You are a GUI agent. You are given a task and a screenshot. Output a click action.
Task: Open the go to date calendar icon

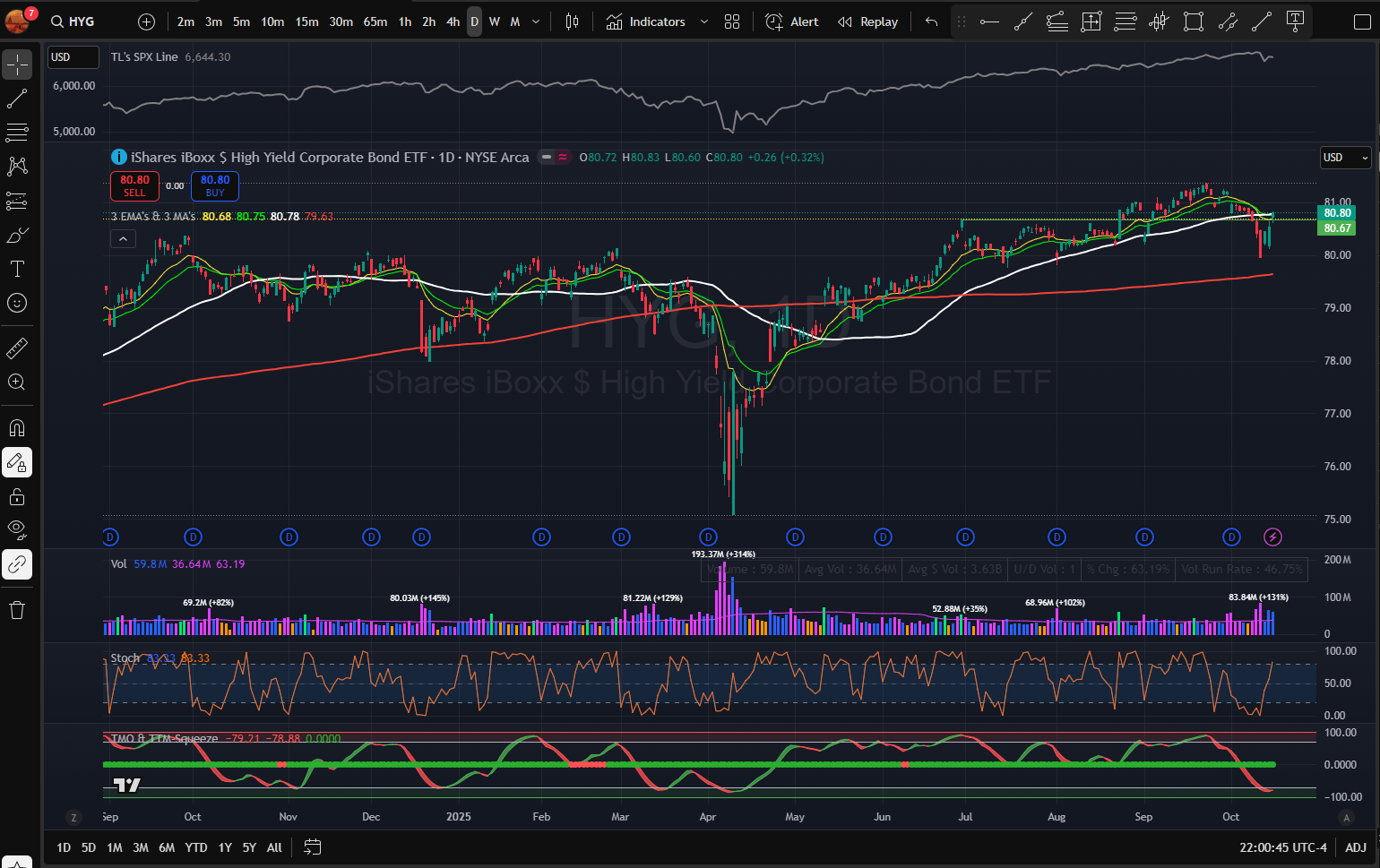pos(313,847)
